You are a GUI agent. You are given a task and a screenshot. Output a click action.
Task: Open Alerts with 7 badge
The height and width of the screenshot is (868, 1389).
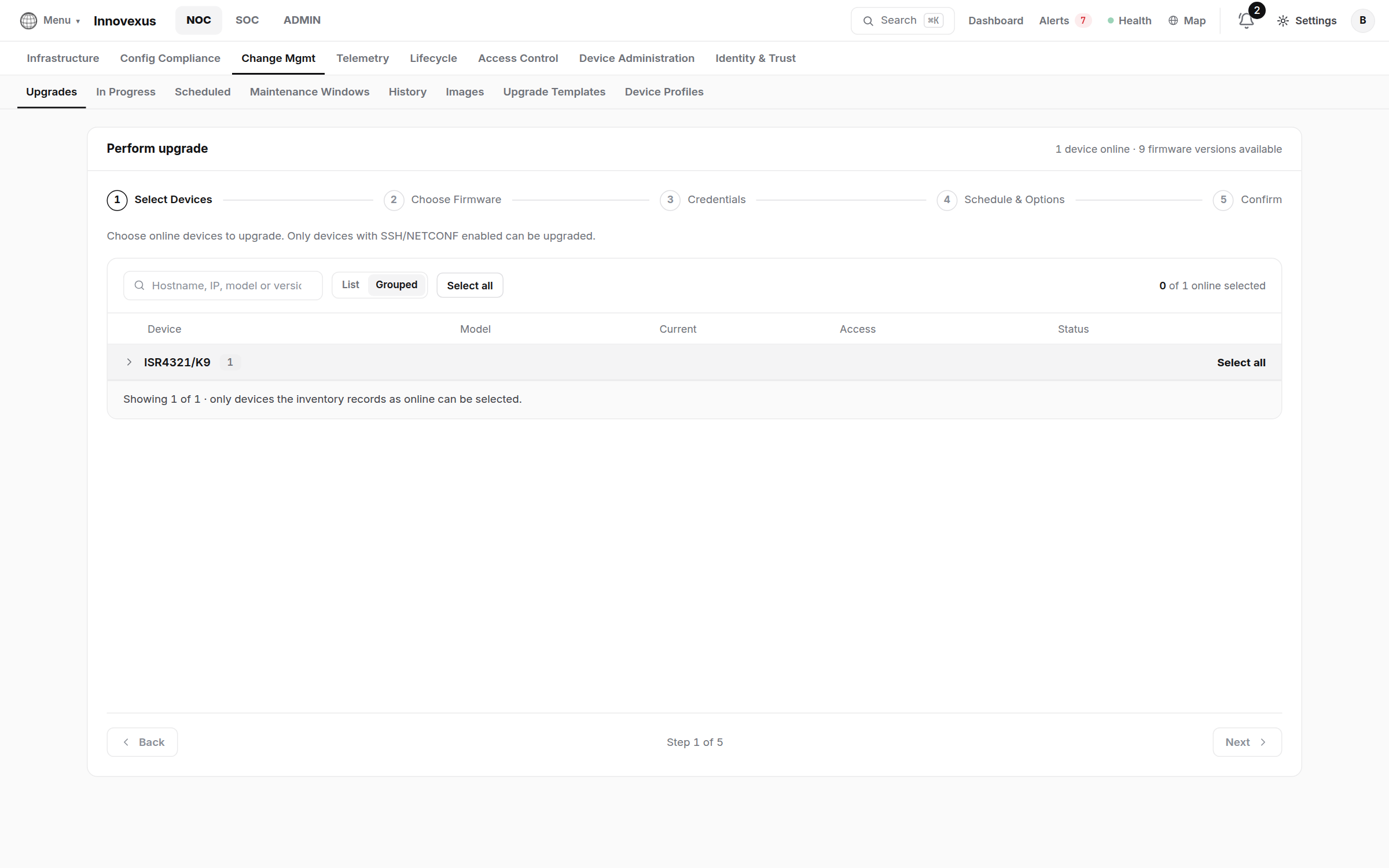pyautogui.click(x=1065, y=21)
